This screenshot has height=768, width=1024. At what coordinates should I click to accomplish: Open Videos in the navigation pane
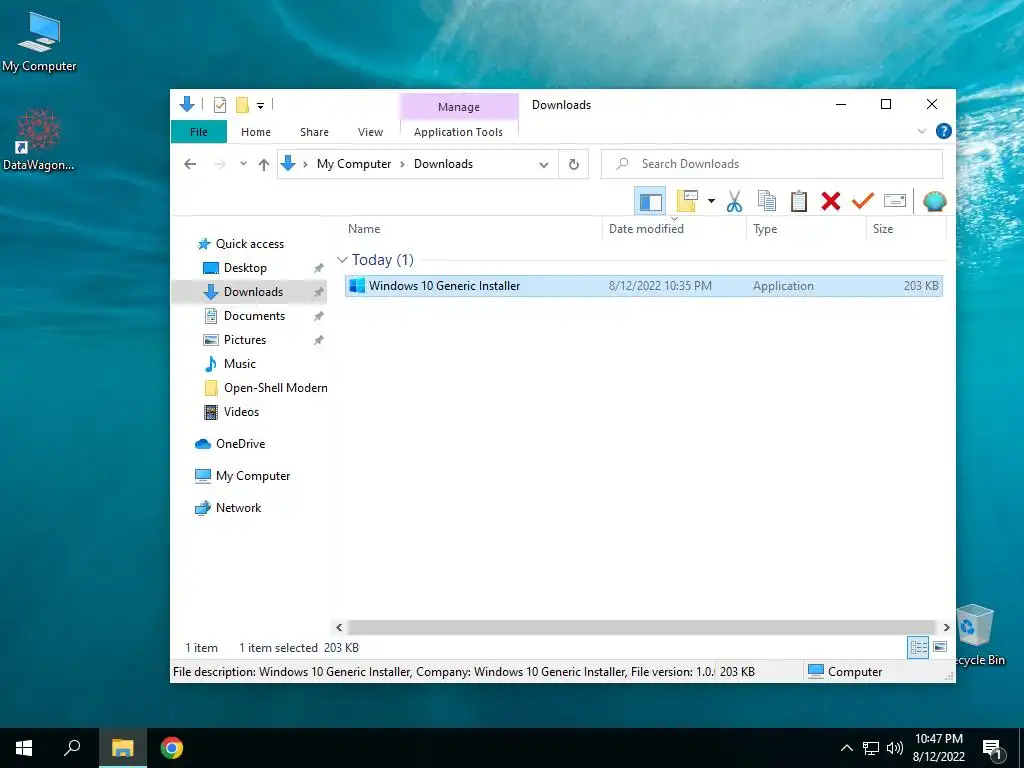(242, 412)
